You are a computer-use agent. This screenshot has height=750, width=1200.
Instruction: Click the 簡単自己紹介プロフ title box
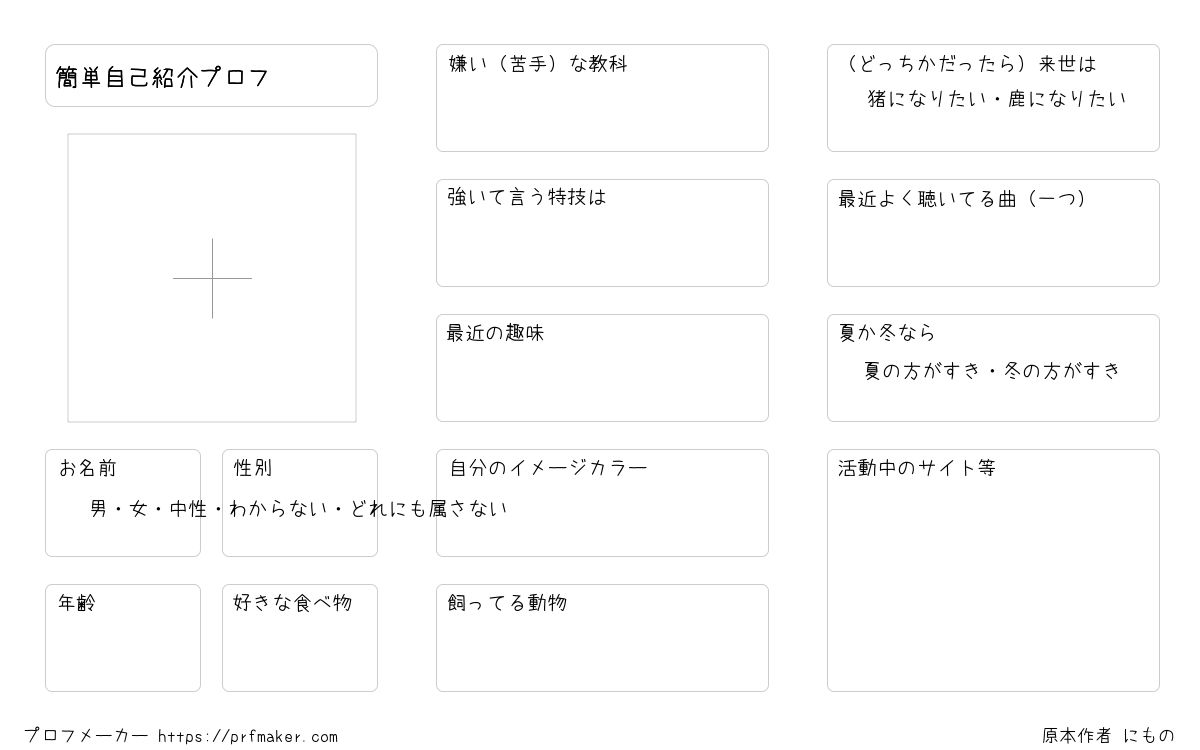pos(211,75)
